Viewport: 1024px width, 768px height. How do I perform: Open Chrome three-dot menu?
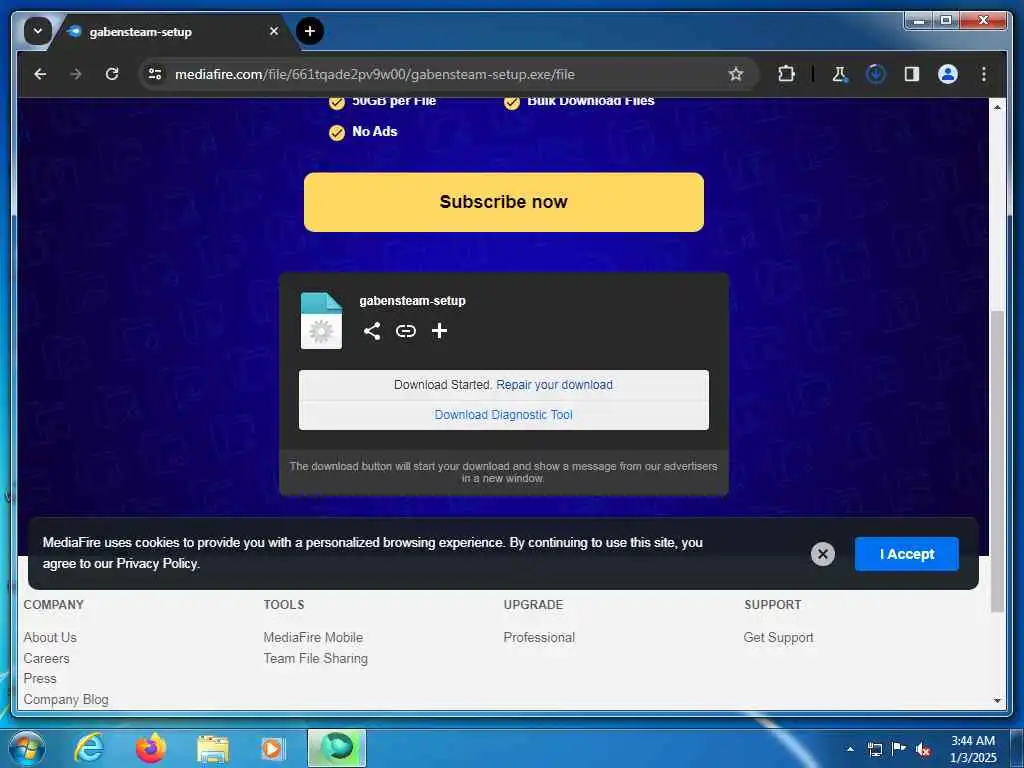pyautogui.click(x=984, y=74)
